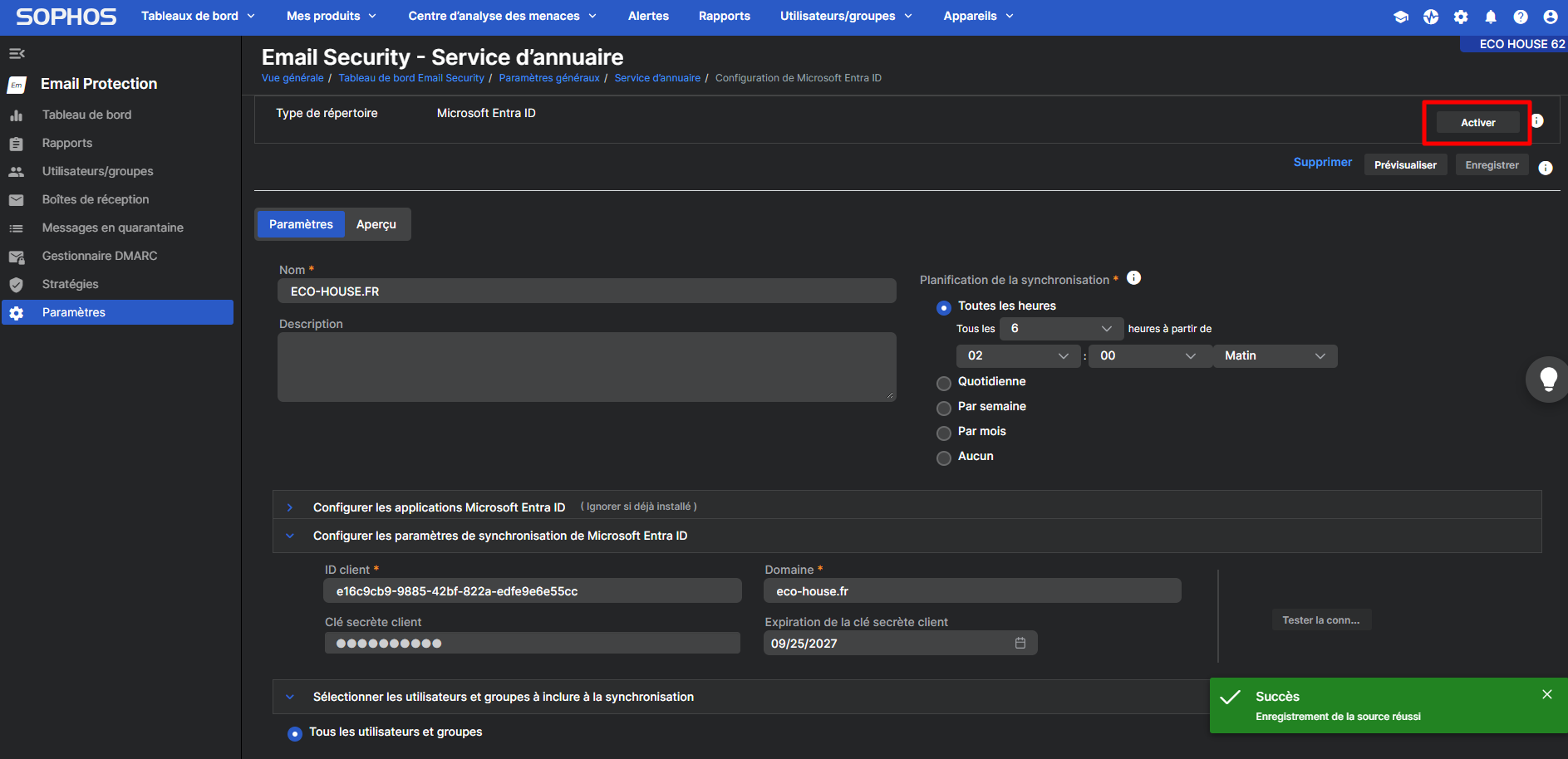Click the Nom field containing ECO-HOUSE.FR

click(x=587, y=291)
